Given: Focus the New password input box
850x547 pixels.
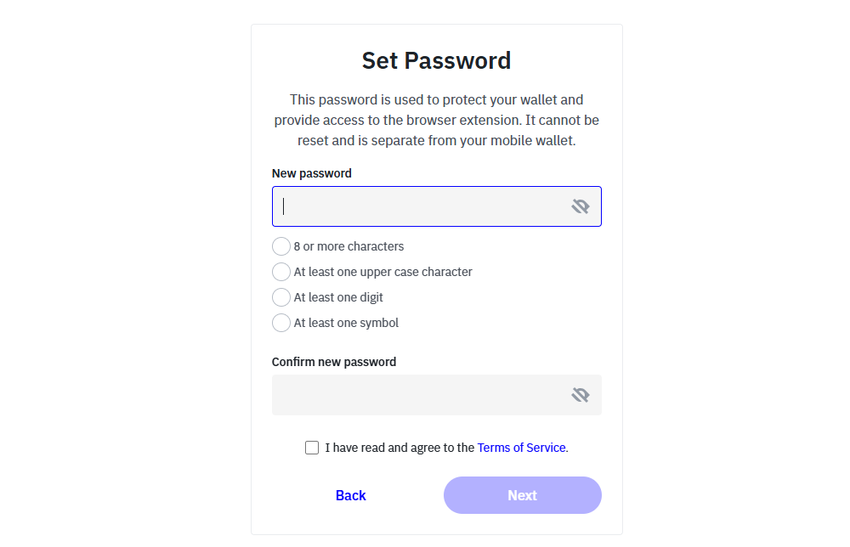Looking at the screenshot, I should (420, 207).
